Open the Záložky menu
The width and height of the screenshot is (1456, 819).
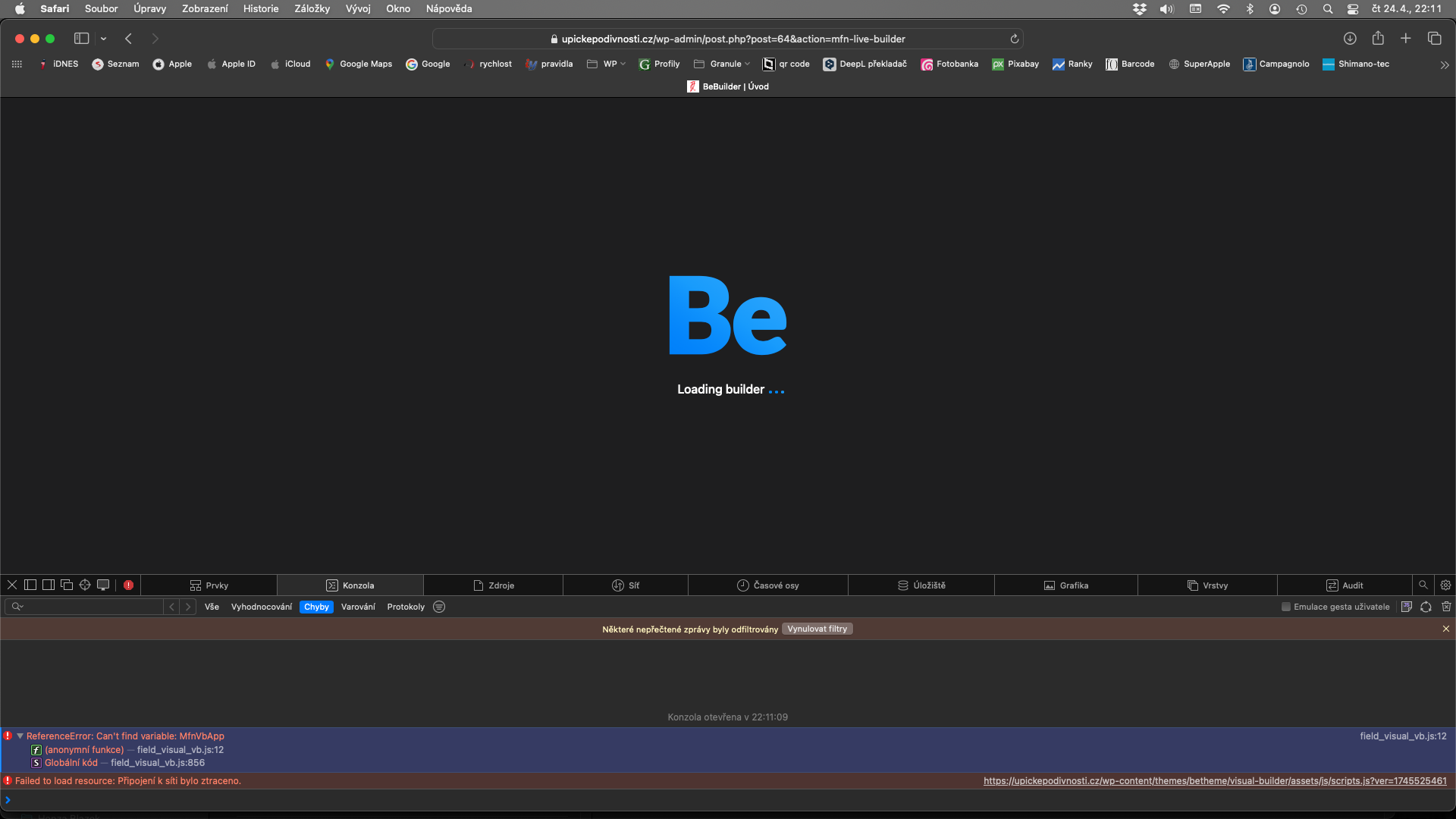pos(312,8)
